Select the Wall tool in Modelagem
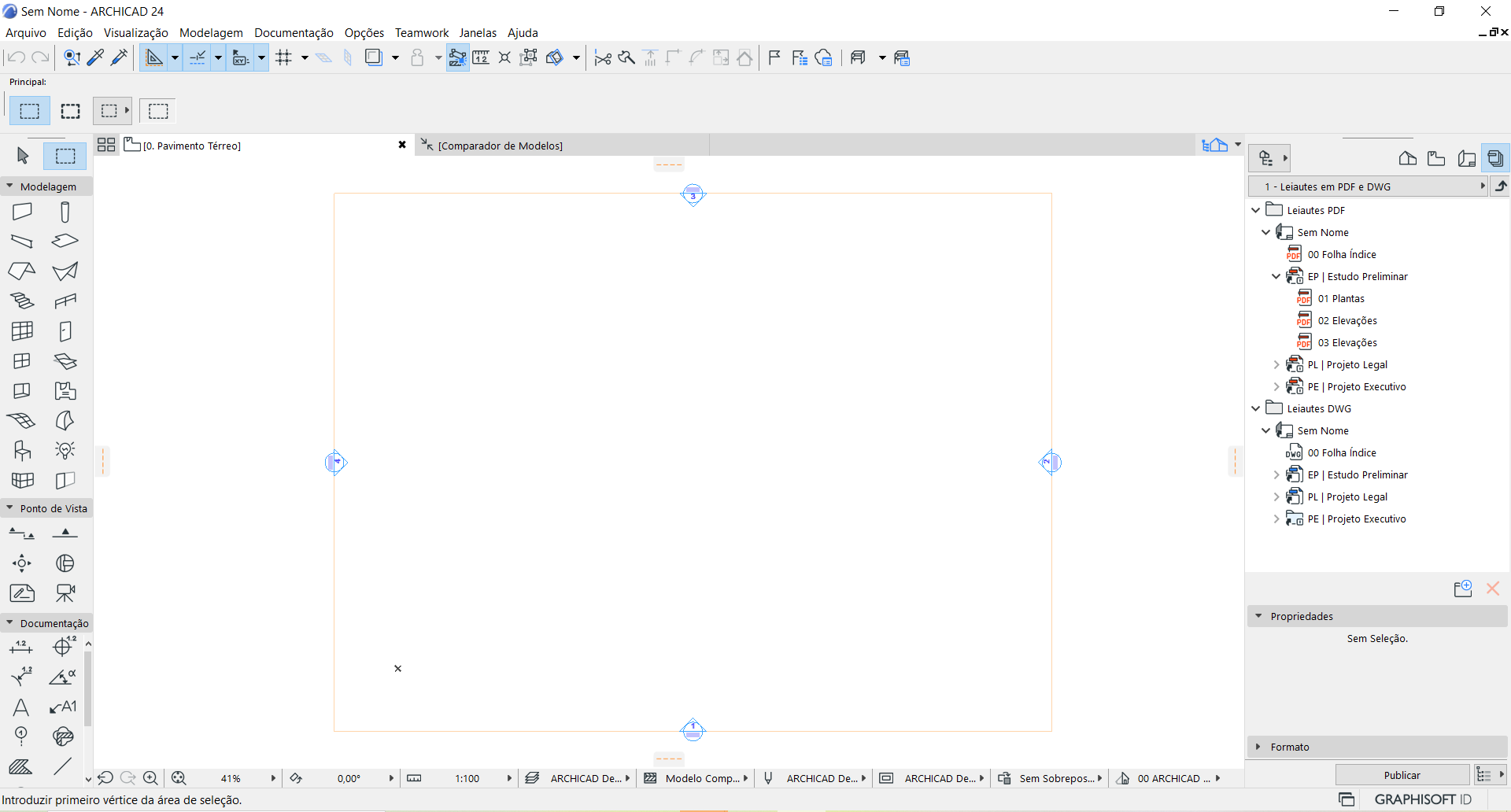 tap(22, 212)
